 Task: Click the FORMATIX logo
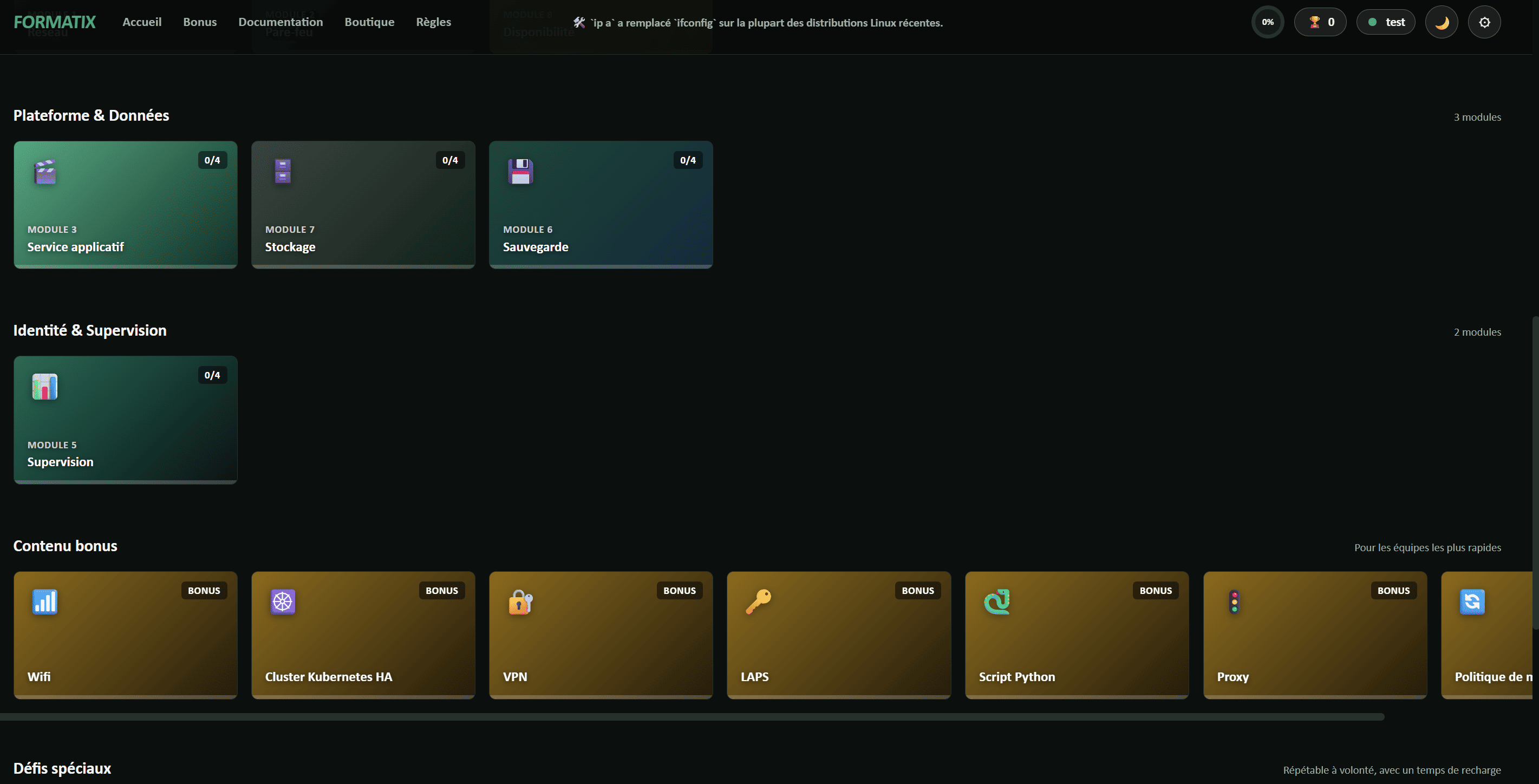(54, 22)
